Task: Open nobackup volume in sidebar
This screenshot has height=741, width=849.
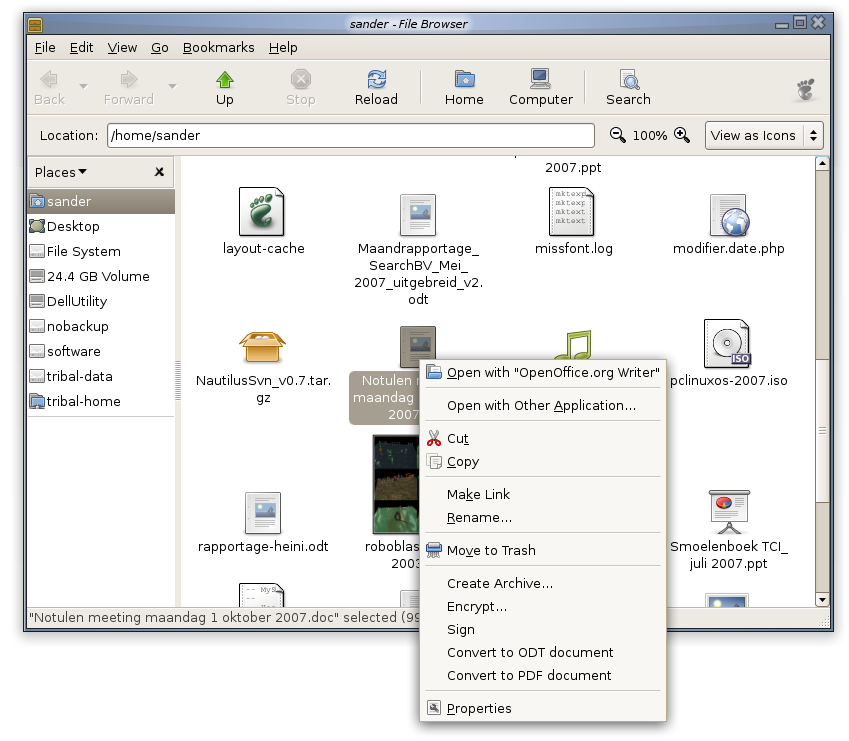Action: [x=101, y=326]
